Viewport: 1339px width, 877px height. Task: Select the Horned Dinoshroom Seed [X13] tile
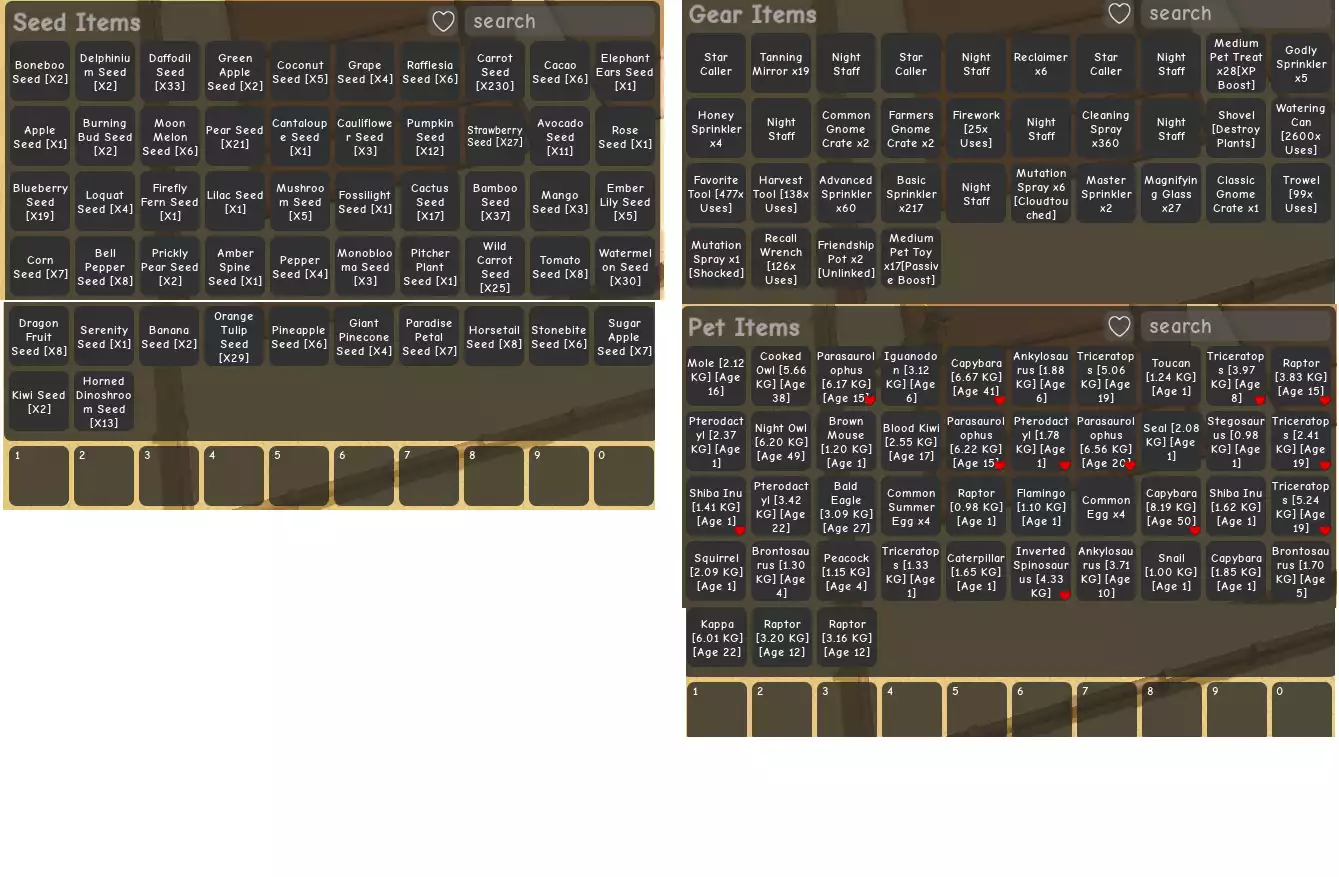pyautogui.click(x=104, y=403)
